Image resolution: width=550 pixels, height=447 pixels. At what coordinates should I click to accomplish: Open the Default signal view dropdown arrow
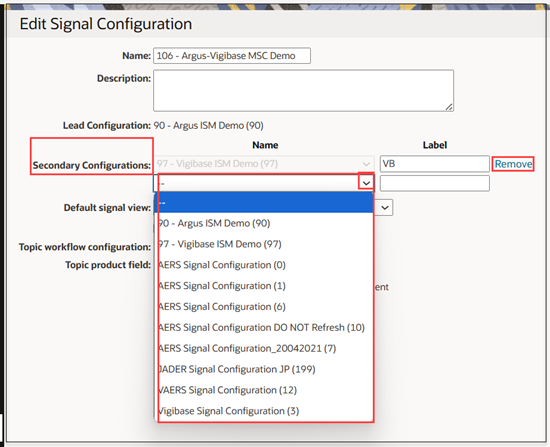click(x=385, y=208)
